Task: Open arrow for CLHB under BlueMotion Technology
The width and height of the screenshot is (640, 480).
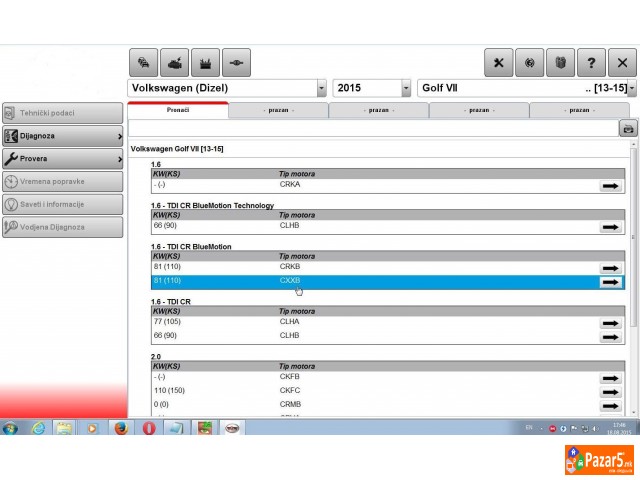Action: [x=610, y=227]
